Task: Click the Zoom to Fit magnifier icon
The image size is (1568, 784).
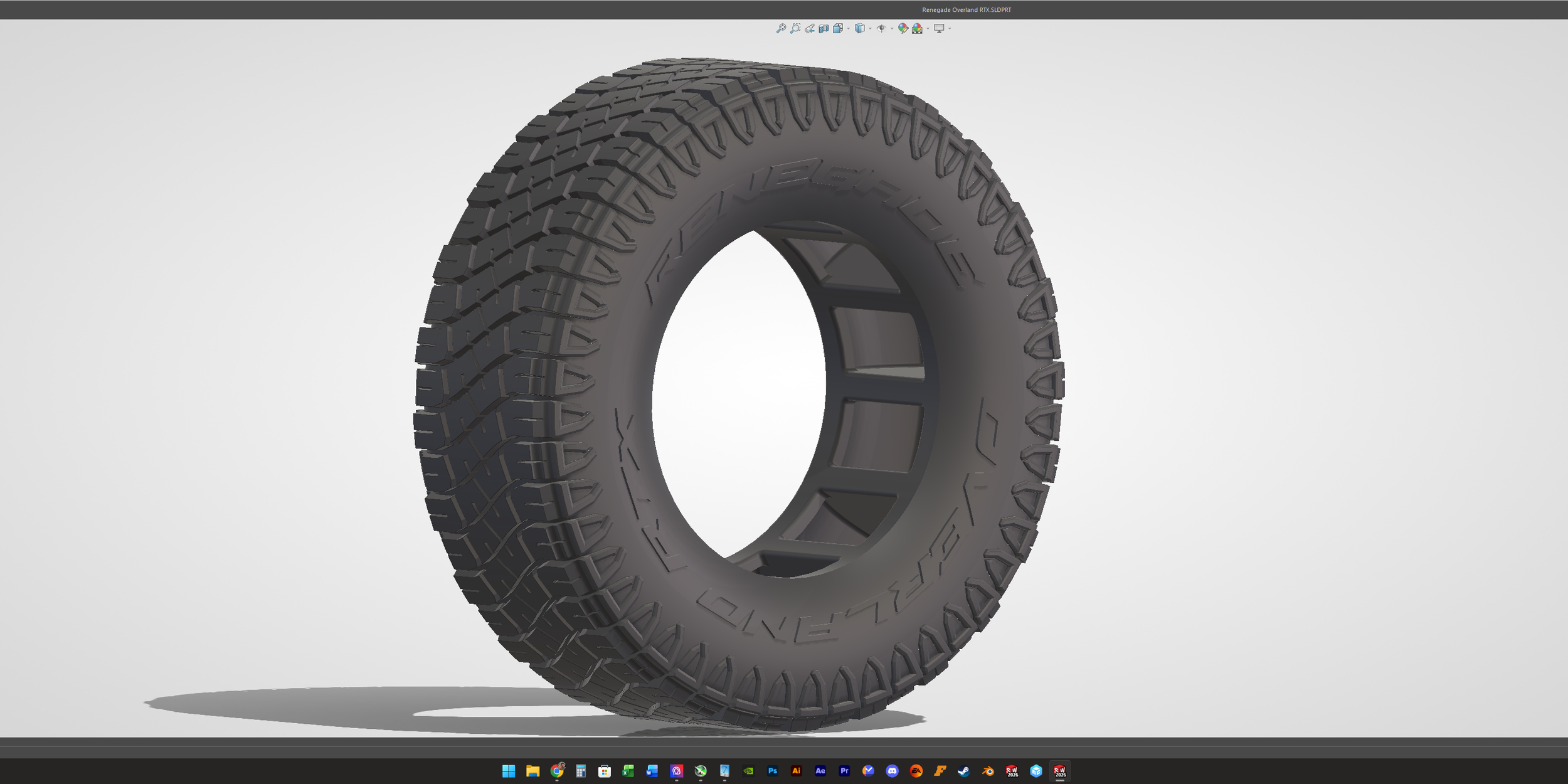Action: click(x=781, y=28)
